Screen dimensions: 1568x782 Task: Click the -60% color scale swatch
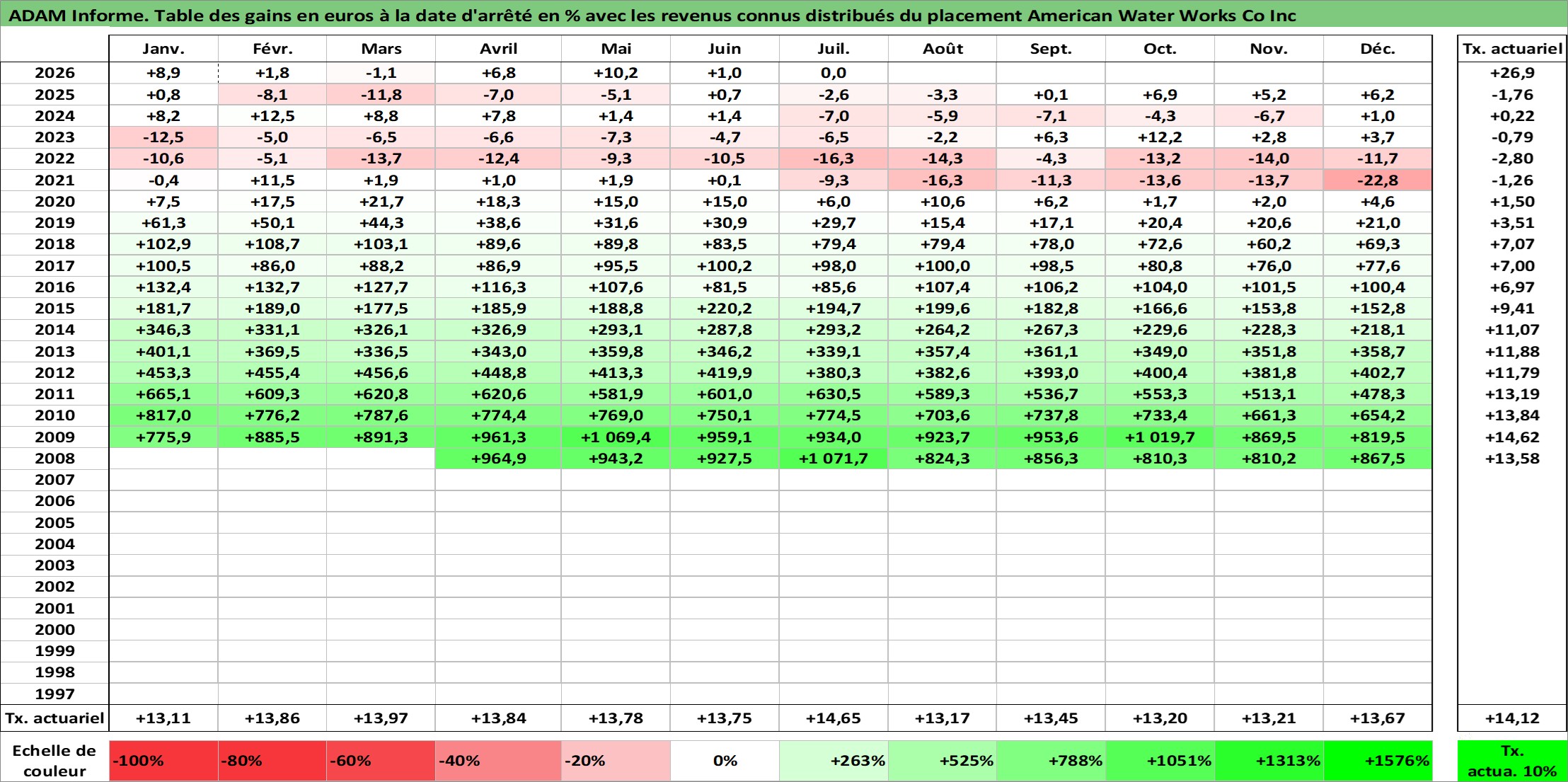381,761
